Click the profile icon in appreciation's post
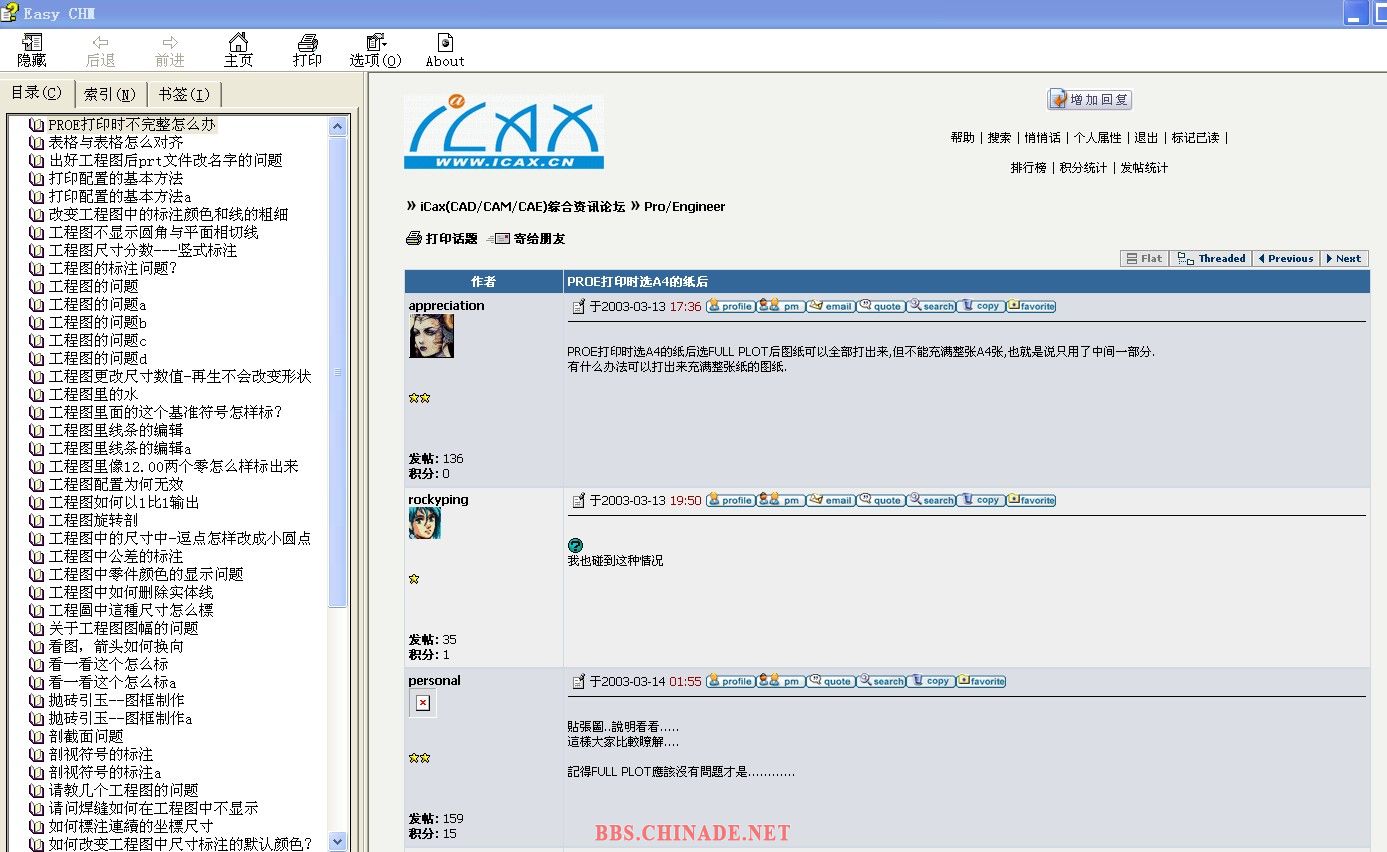 point(731,306)
